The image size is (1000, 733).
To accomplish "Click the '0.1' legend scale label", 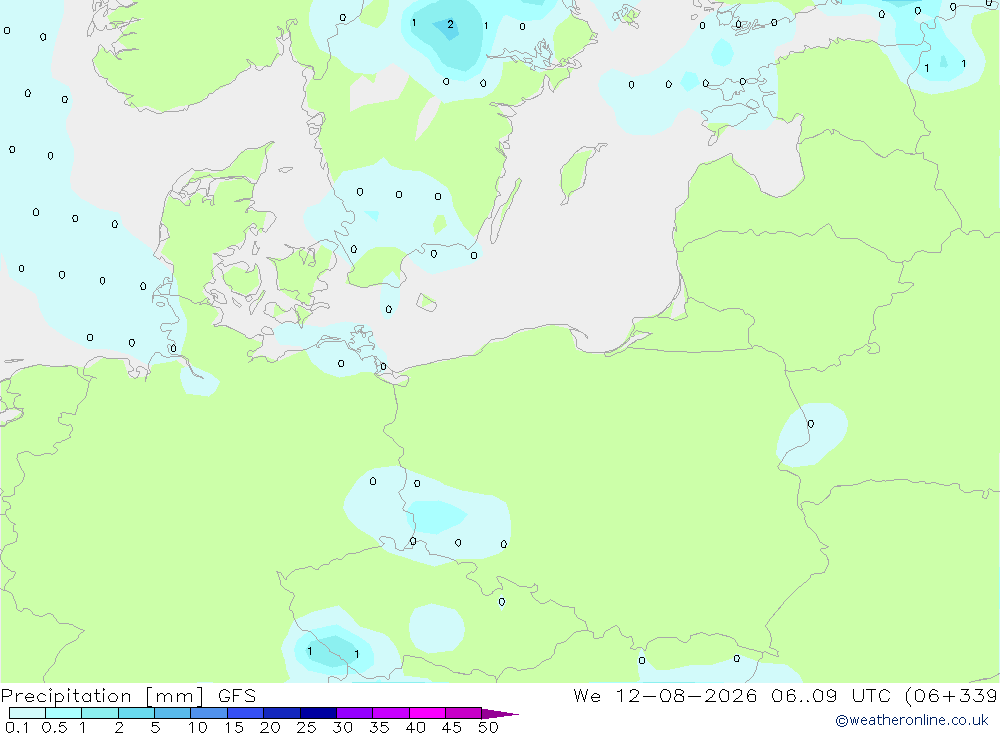I will tap(17, 727).
